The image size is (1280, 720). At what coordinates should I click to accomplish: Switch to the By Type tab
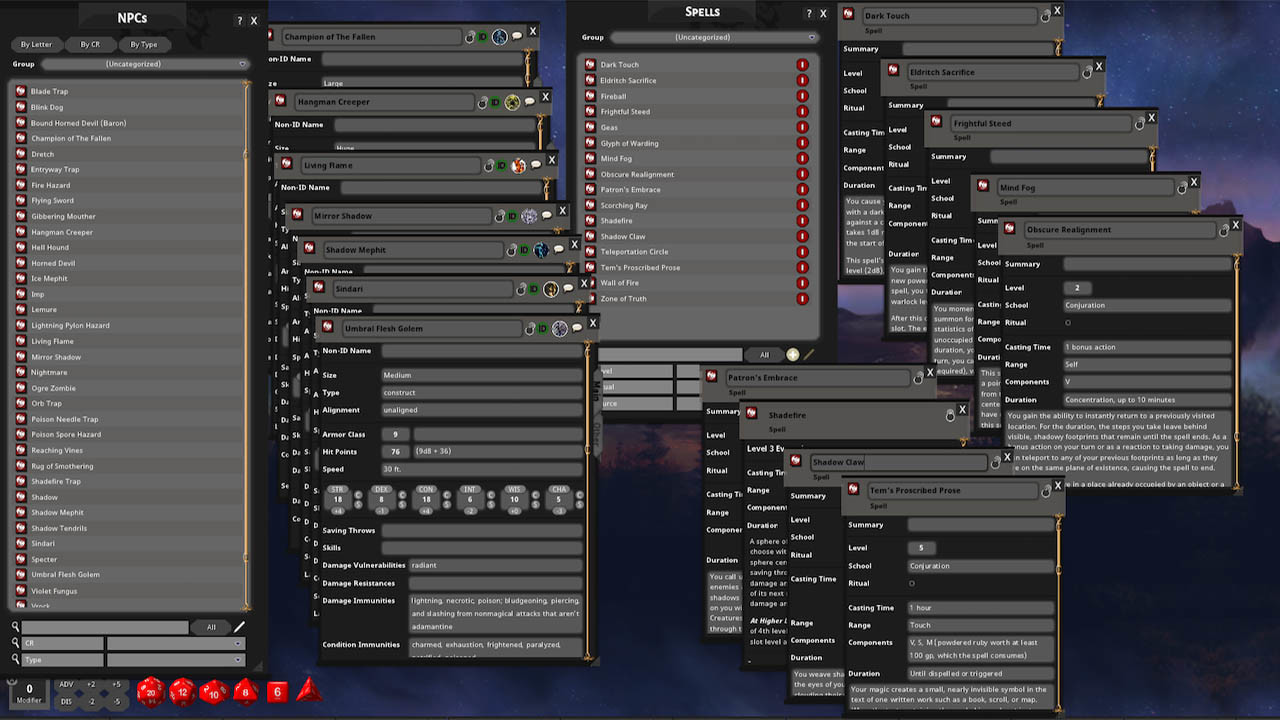point(146,44)
